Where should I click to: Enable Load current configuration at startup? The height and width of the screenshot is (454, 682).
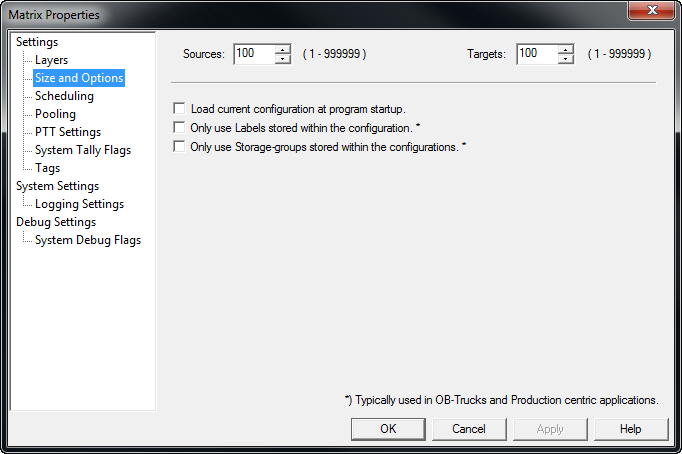coord(180,108)
